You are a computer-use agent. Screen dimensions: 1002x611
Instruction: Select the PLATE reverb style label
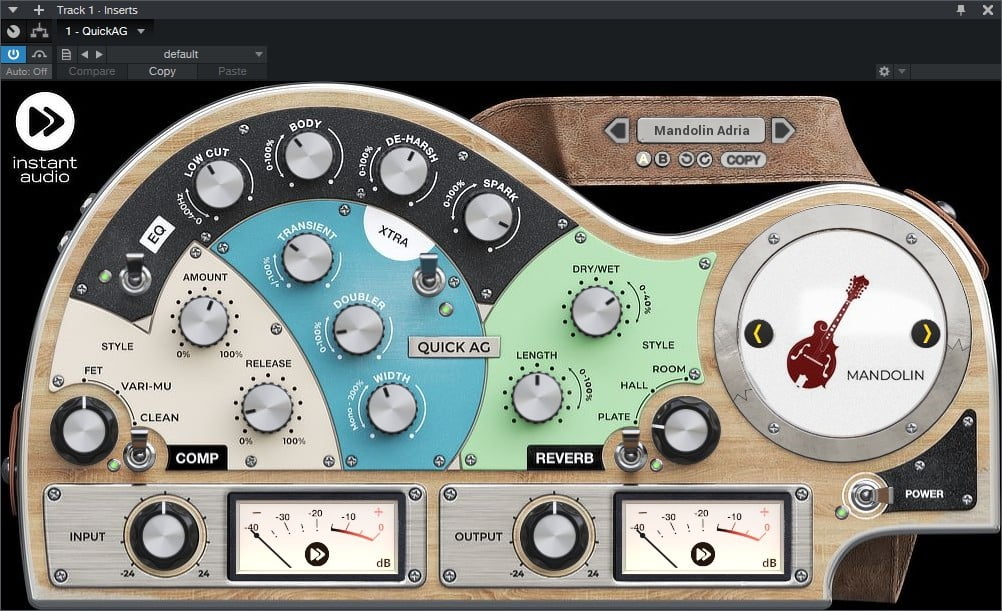[x=614, y=417]
